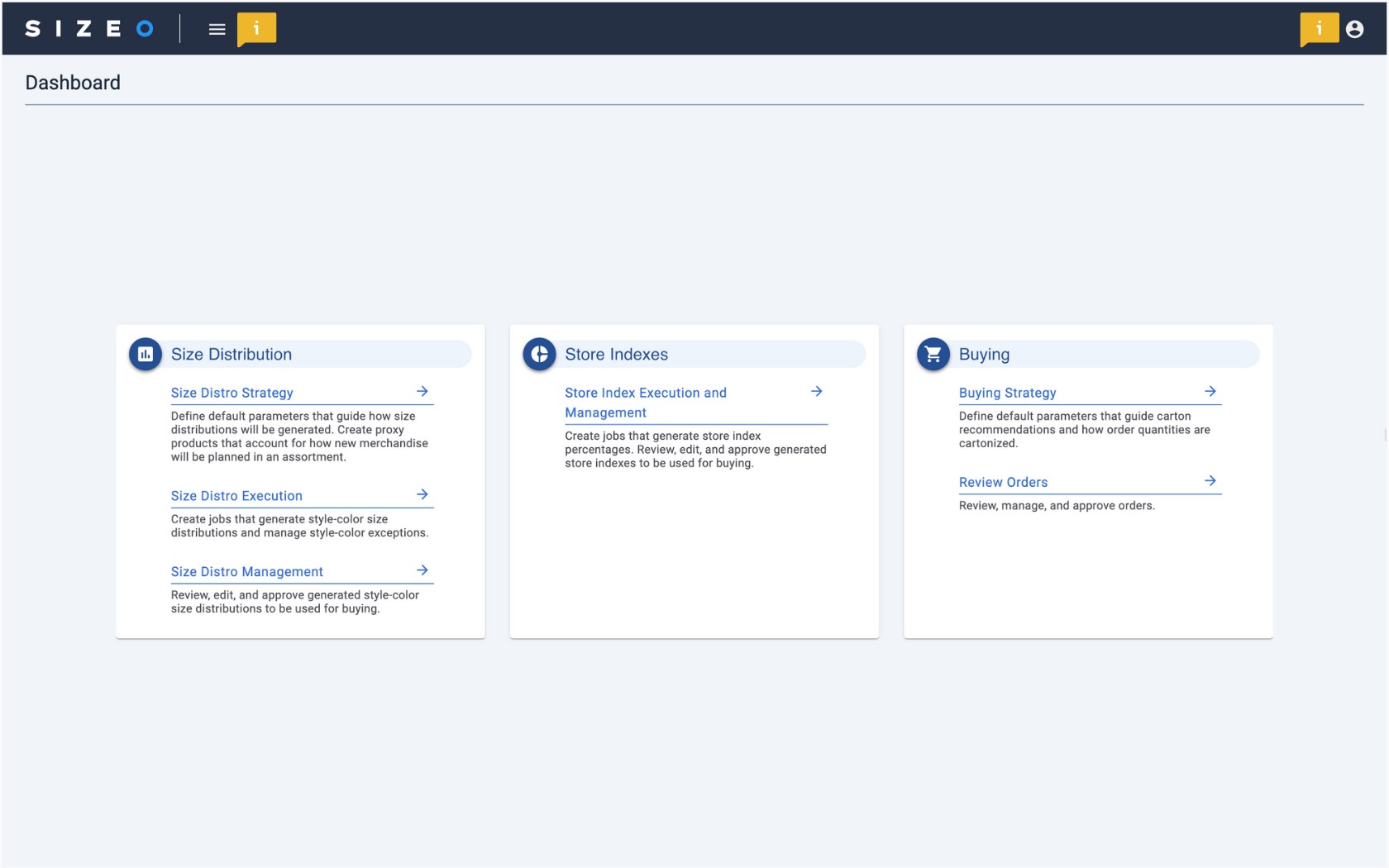Open the Review Orders link
This screenshot has height=868, width=1389.
tap(1003, 482)
